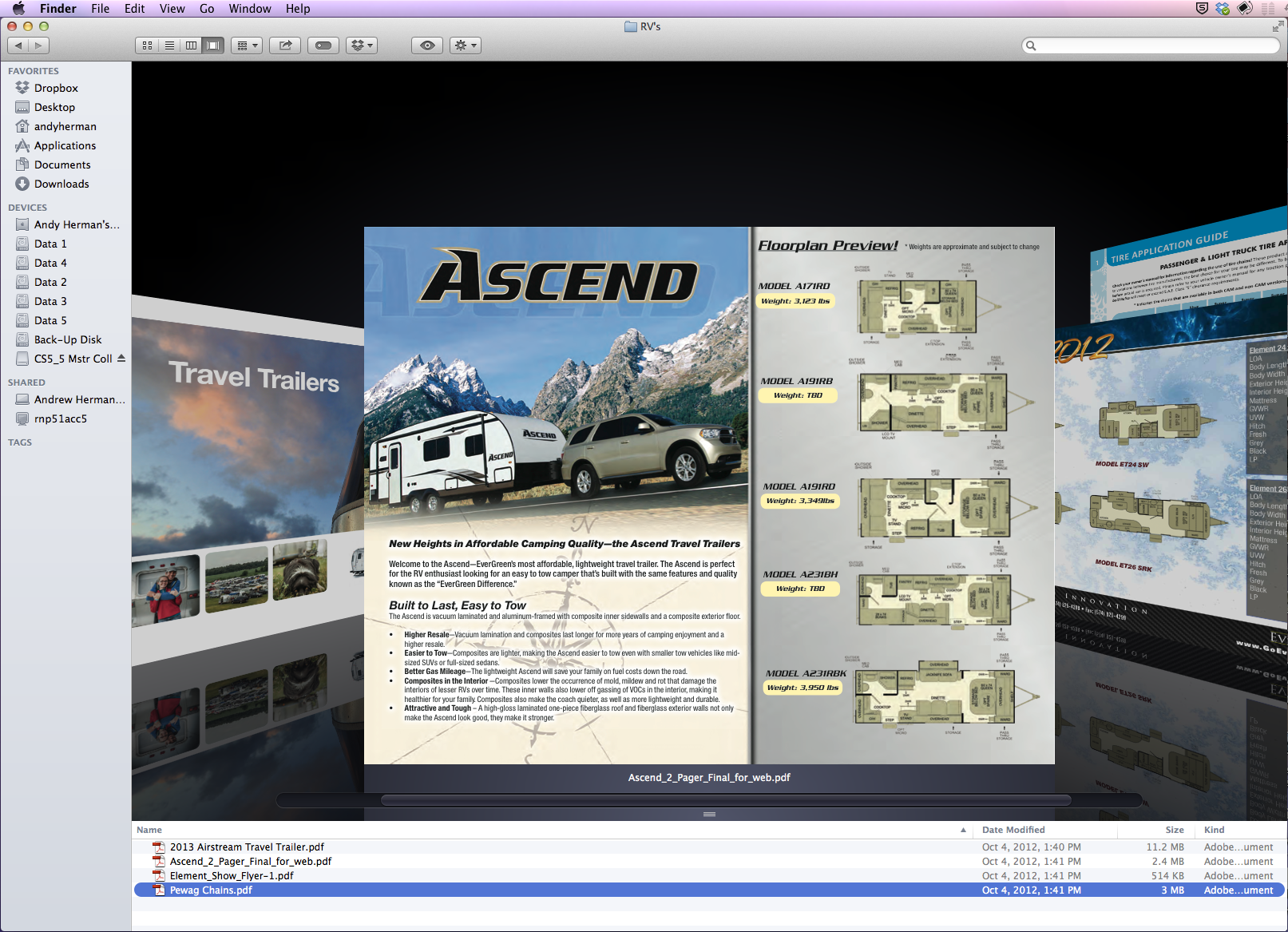Open the Finder menu
The image size is (1288, 932).
click(58, 9)
